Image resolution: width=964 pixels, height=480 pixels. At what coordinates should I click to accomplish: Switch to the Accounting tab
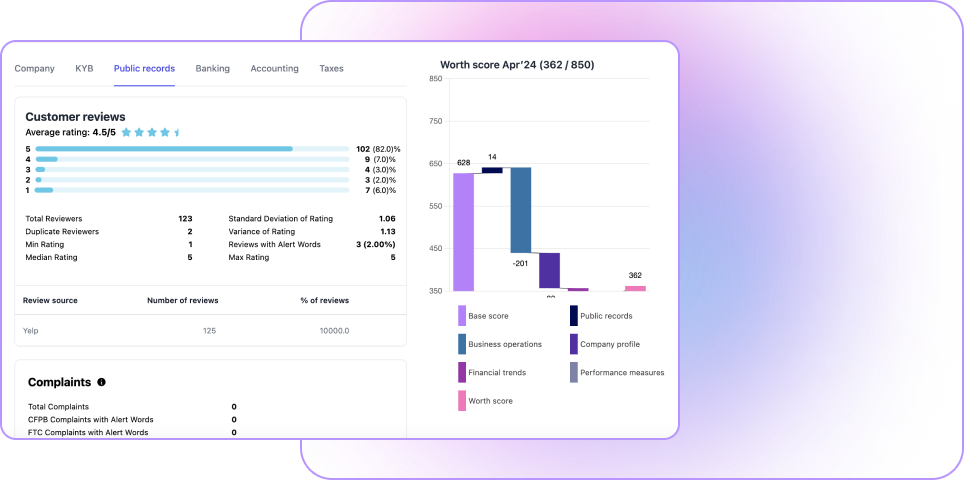point(274,69)
